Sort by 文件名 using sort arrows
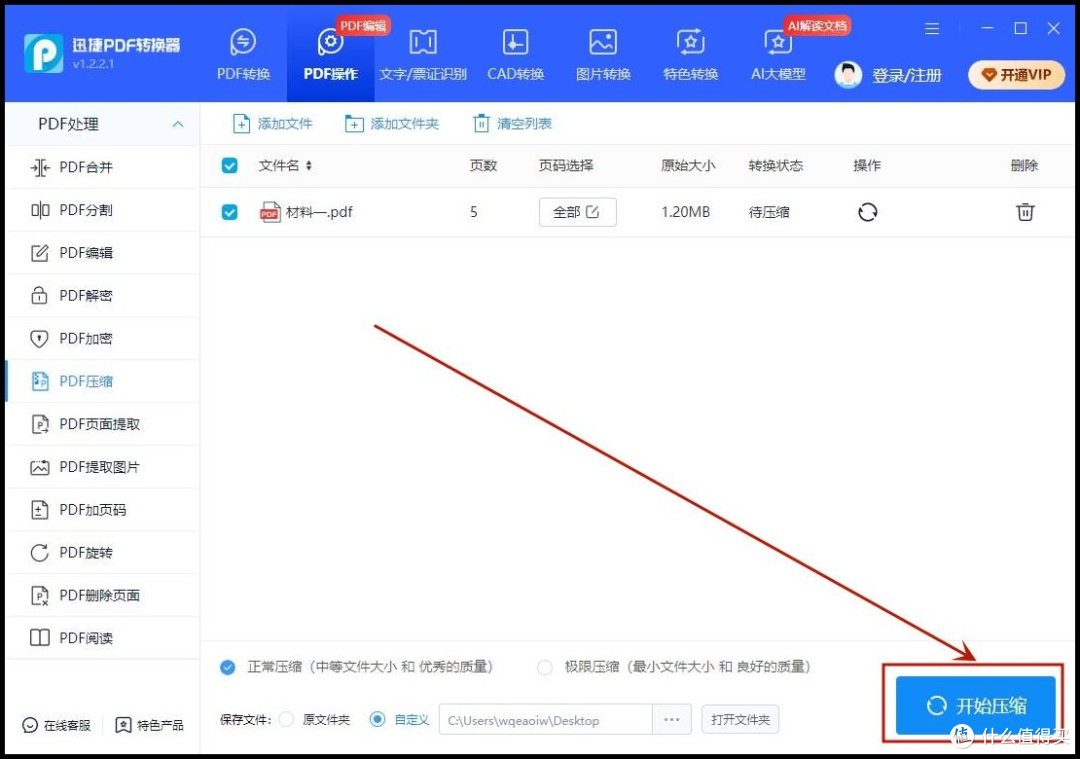Image resolution: width=1080 pixels, height=759 pixels. (x=309, y=165)
